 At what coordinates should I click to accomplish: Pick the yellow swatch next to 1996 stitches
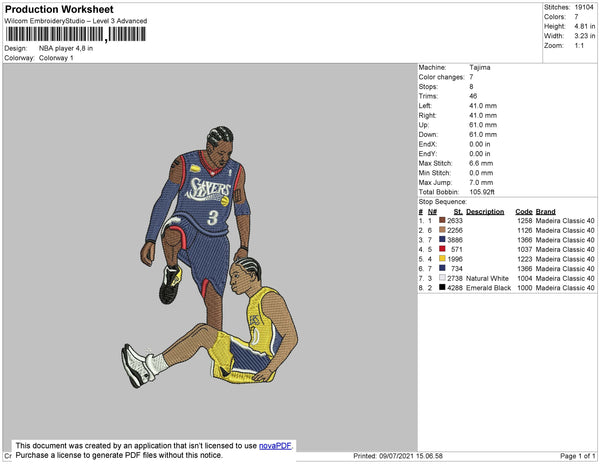[442, 259]
